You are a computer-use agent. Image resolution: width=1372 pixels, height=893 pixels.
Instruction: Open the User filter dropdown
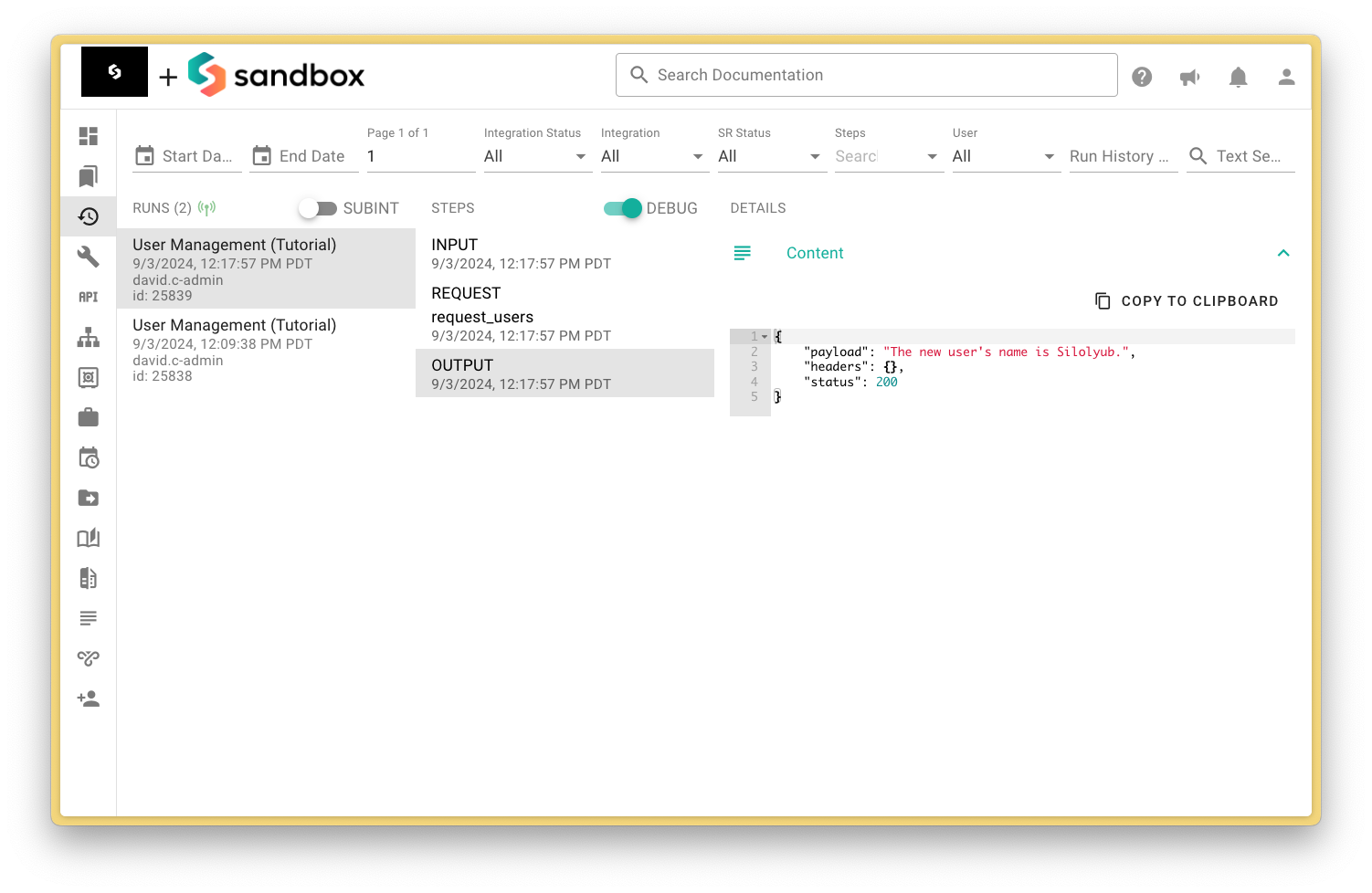pos(1003,156)
